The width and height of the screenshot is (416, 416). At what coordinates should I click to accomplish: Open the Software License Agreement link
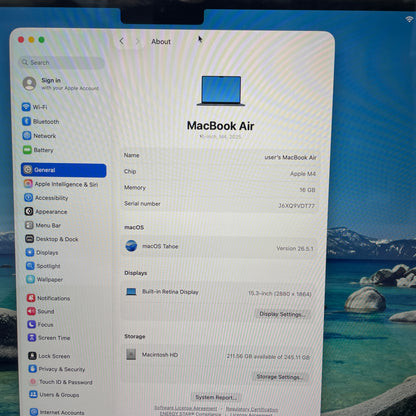click(x=185, y=408)
